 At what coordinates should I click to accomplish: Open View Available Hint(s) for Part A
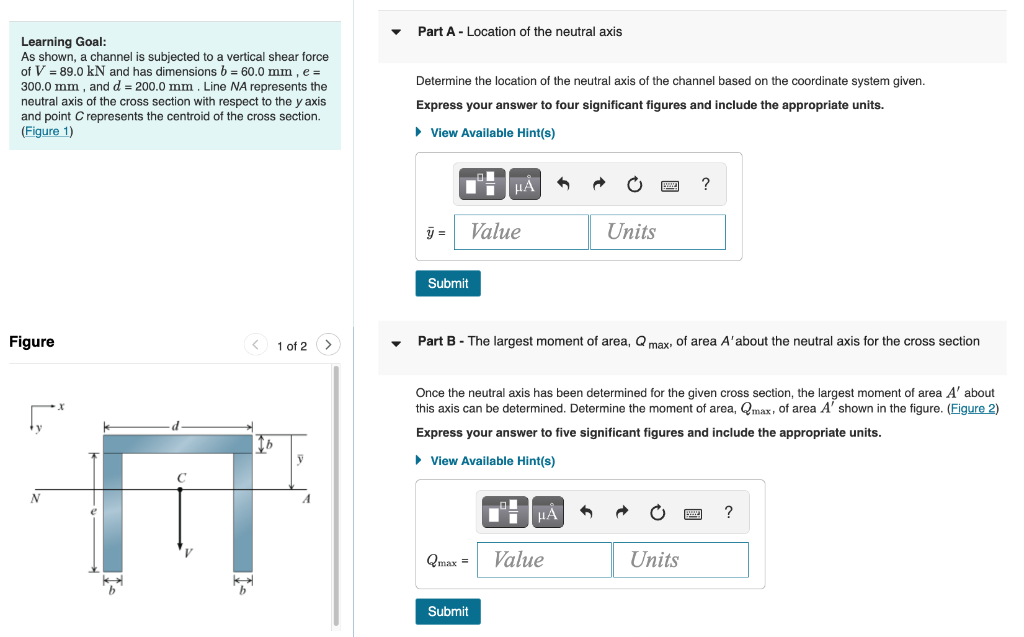click(491, 132)
